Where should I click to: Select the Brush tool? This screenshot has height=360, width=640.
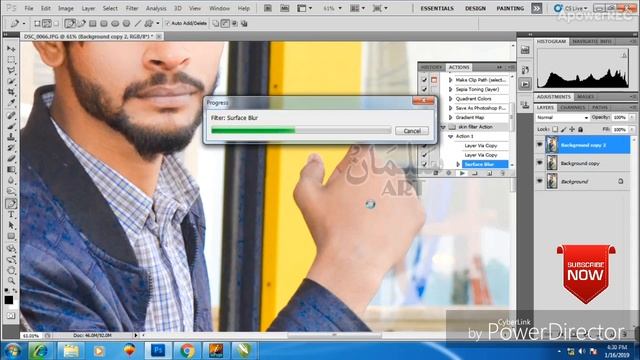11,126
